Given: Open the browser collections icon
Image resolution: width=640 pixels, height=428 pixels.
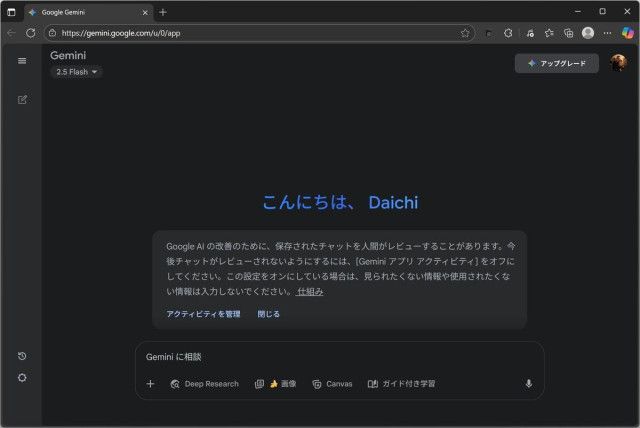Looking at the screenshot, I should [x=569, y=33].
